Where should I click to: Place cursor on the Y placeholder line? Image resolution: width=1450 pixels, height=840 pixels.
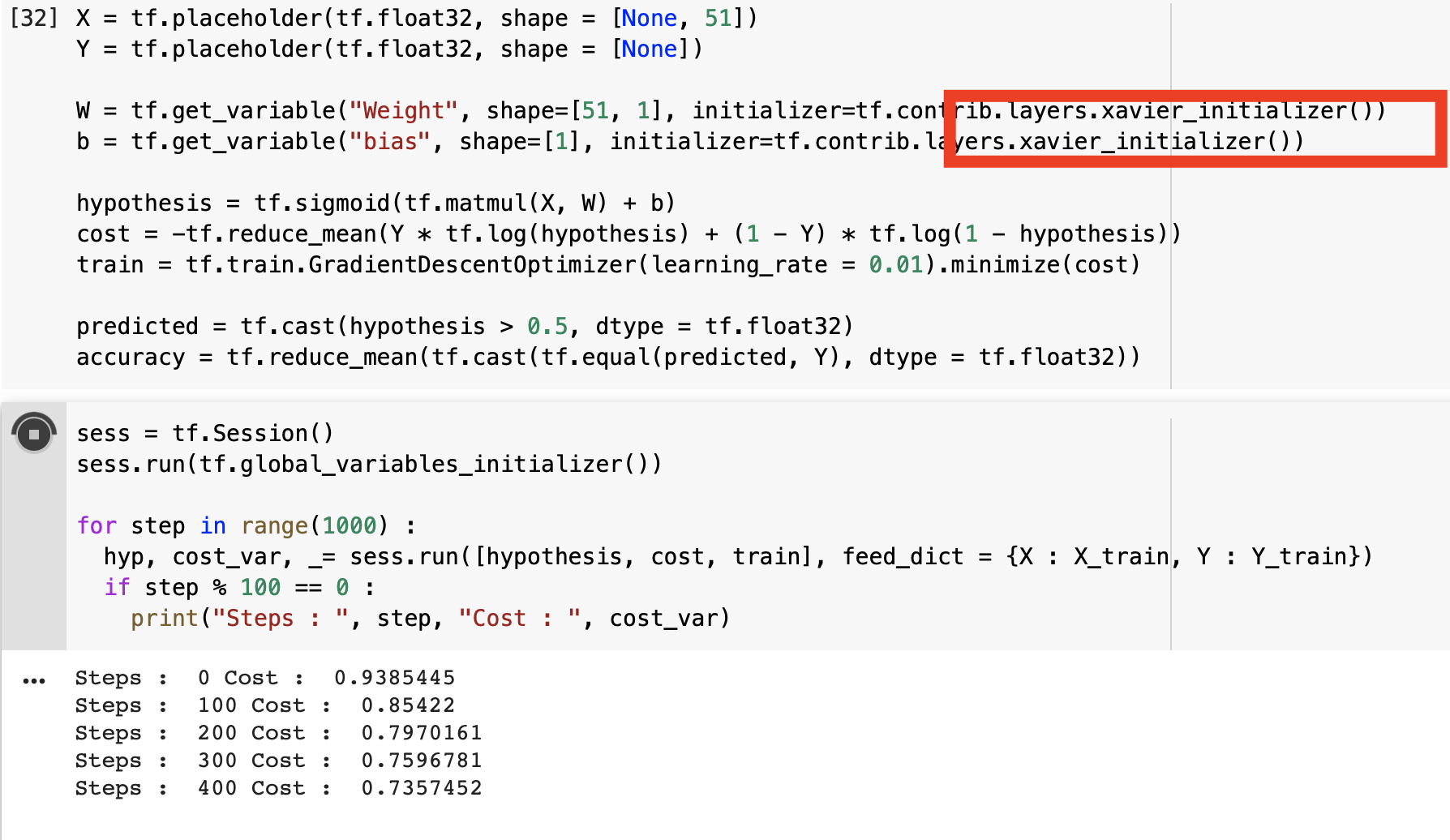pos(389,49)
